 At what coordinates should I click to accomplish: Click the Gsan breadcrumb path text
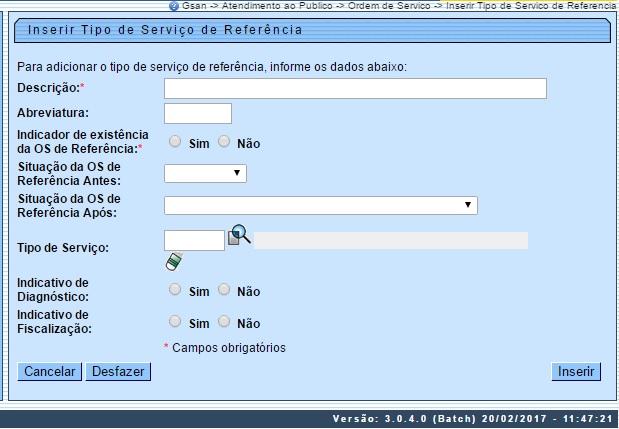pos(398,6)
